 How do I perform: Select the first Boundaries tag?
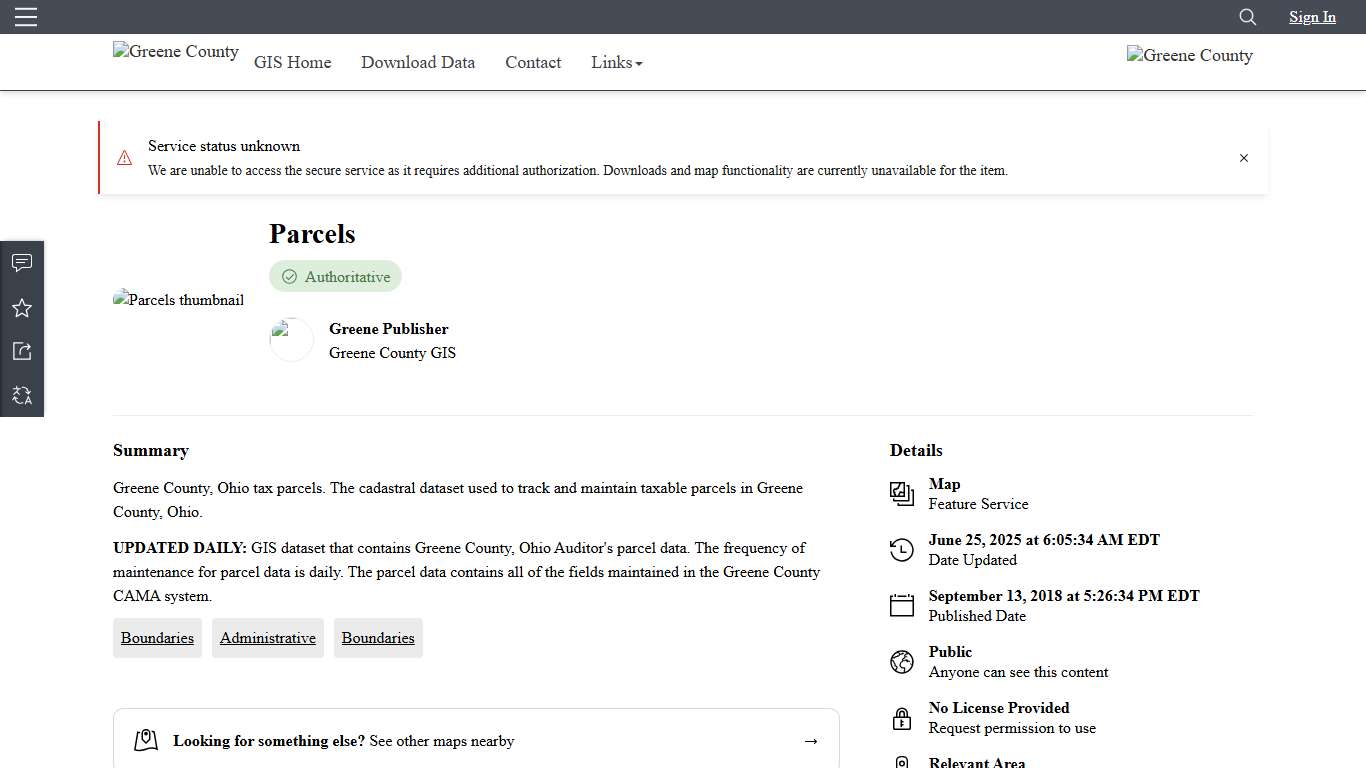(157, 638)
